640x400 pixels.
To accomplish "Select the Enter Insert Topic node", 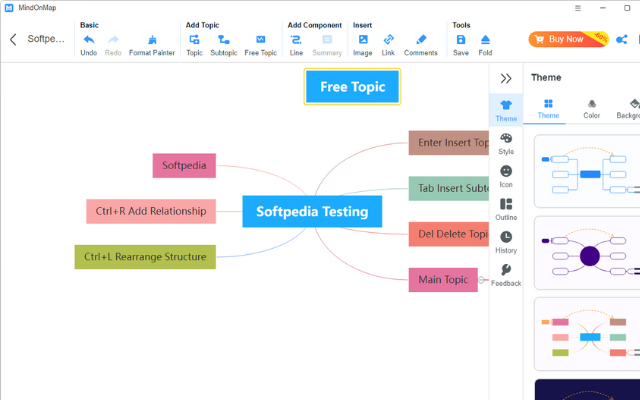I will click(449, 143).
